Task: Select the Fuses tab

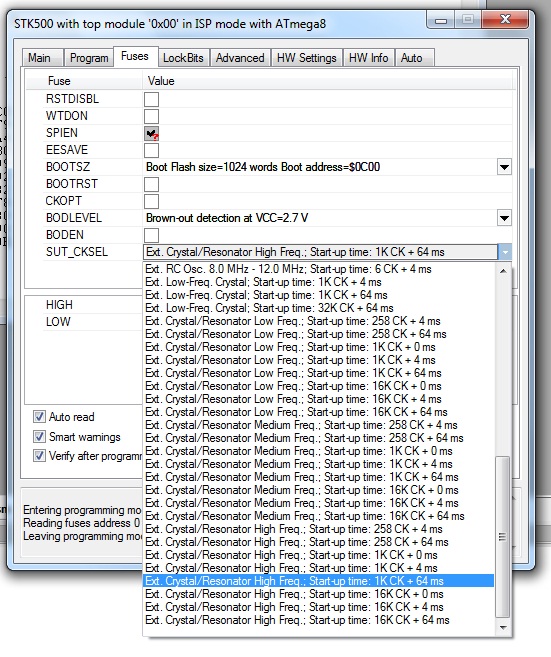Action: pos(135,56)
